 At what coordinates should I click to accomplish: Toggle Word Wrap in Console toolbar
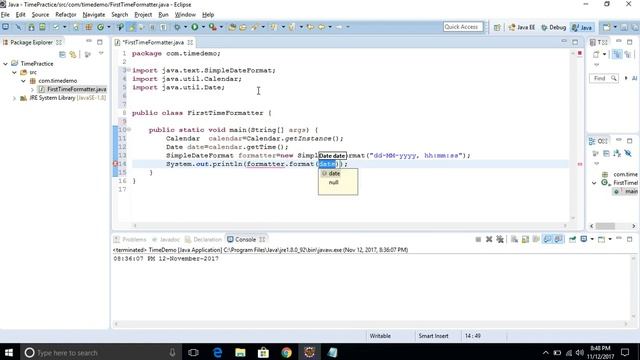[536, 239]
